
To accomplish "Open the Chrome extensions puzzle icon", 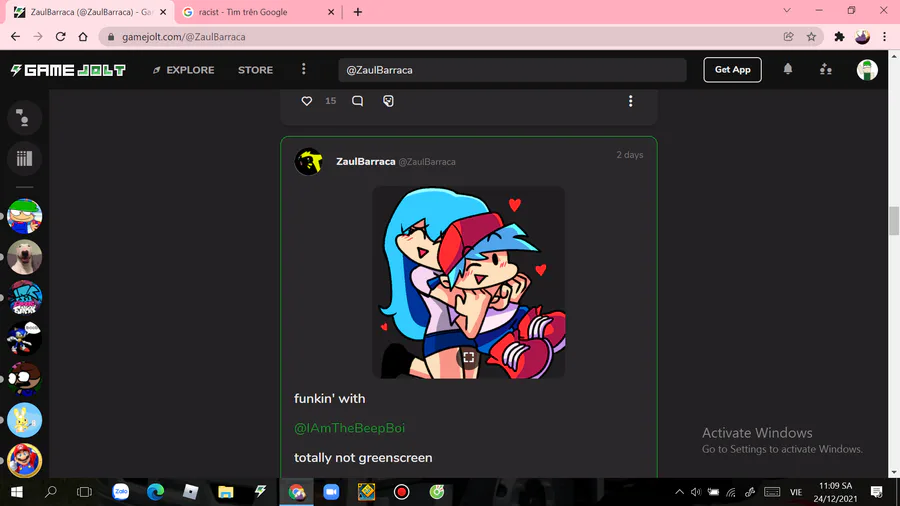I will click(839, 37).
